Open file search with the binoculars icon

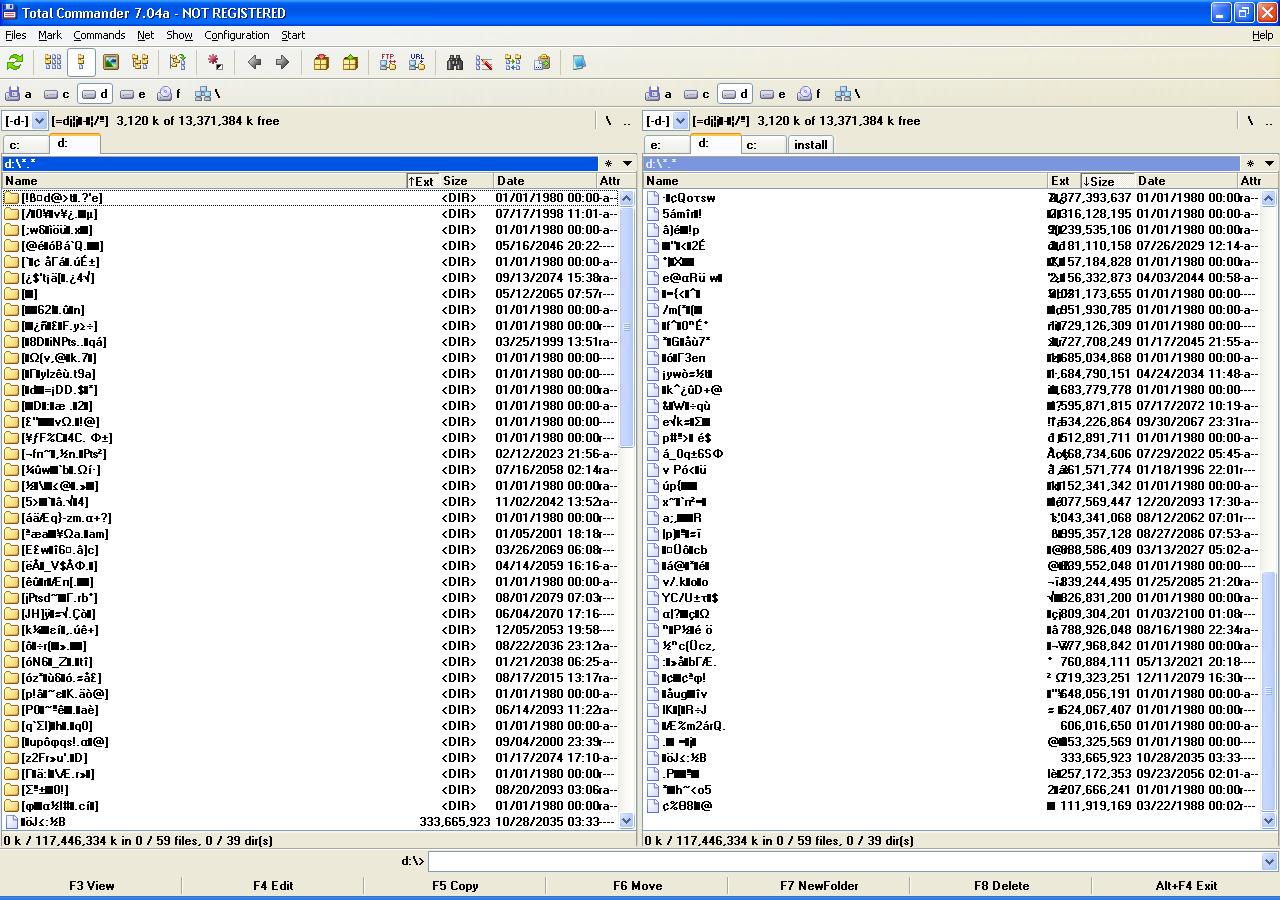pos(455,62)
